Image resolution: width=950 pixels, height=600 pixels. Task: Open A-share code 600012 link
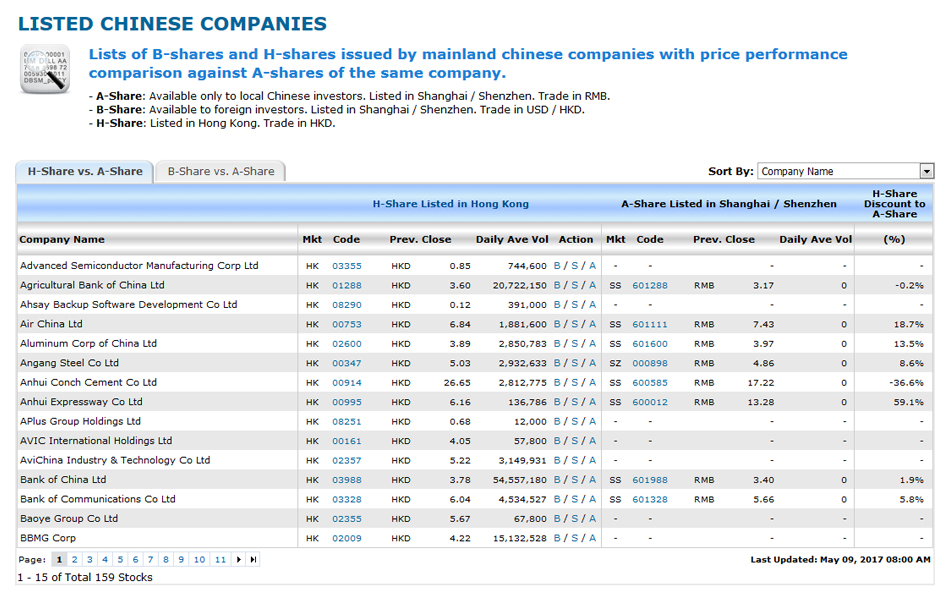(650, 402)
